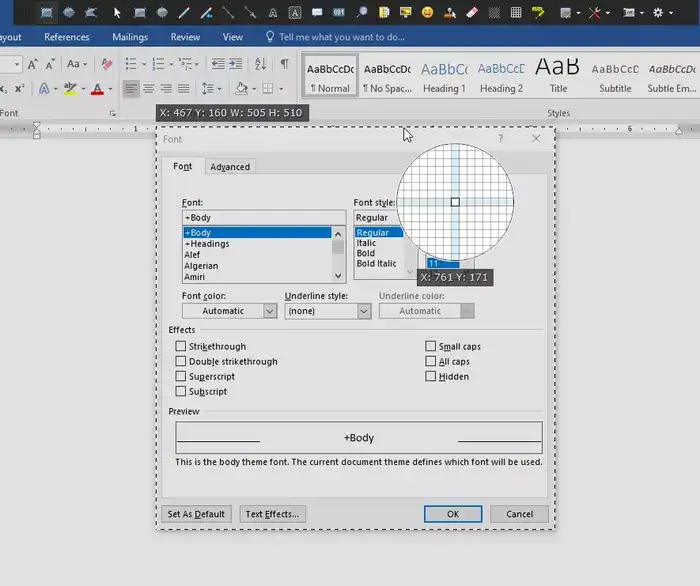Image resolution: width=700 pixels, height=586 pixels.
Task: Click the Set As Default button
Action: click(x=196, y=514)
